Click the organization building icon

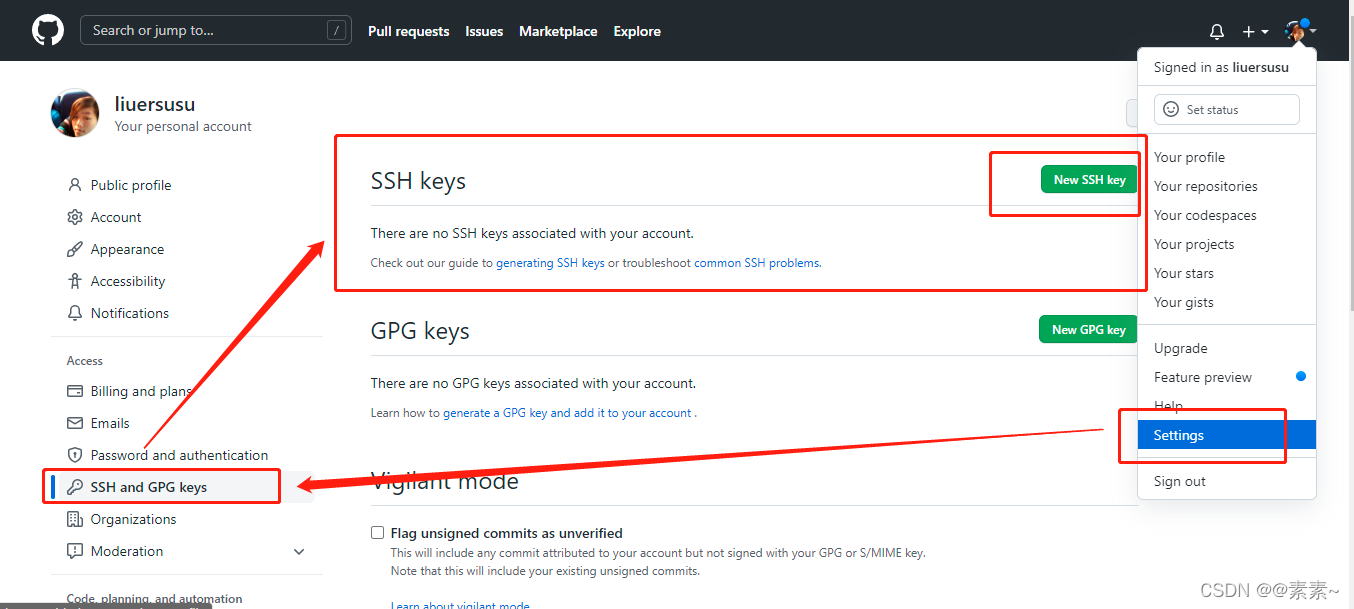[x=74, y=519]
